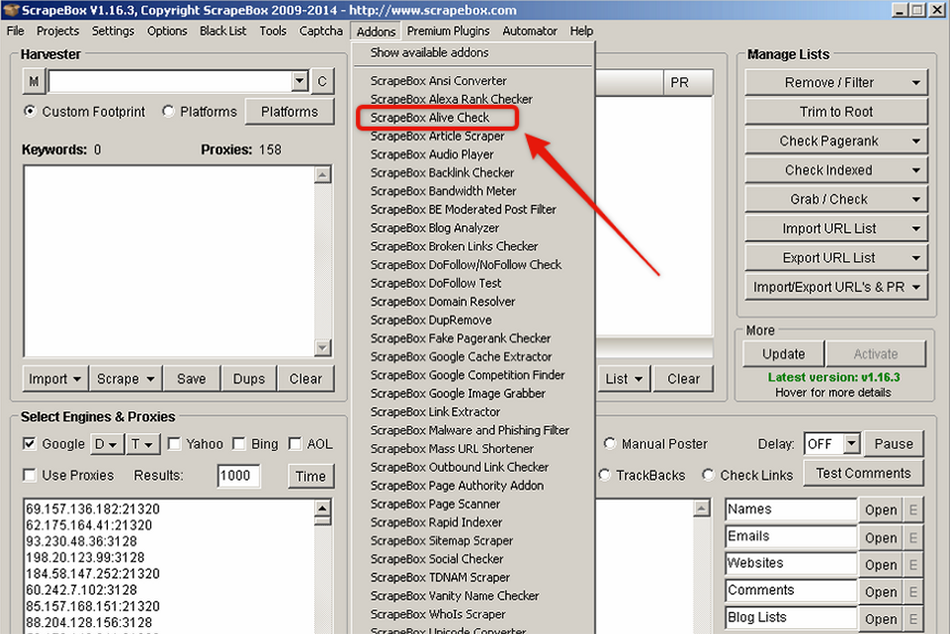Choose ScrapeBox Alive Check addon
Viewport: 950px width, 634px height.
point(430,118)
